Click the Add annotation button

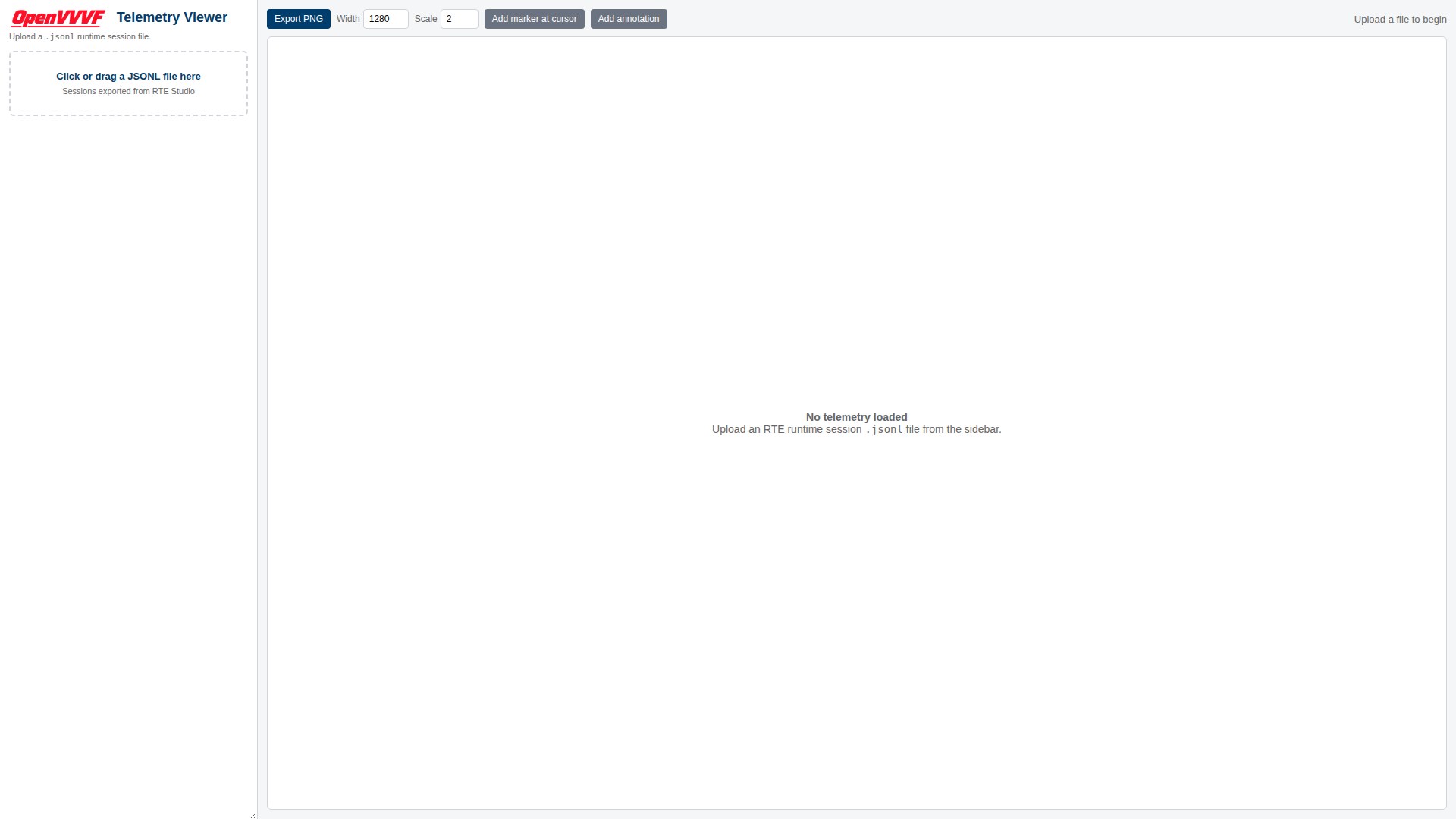(629, 19)
